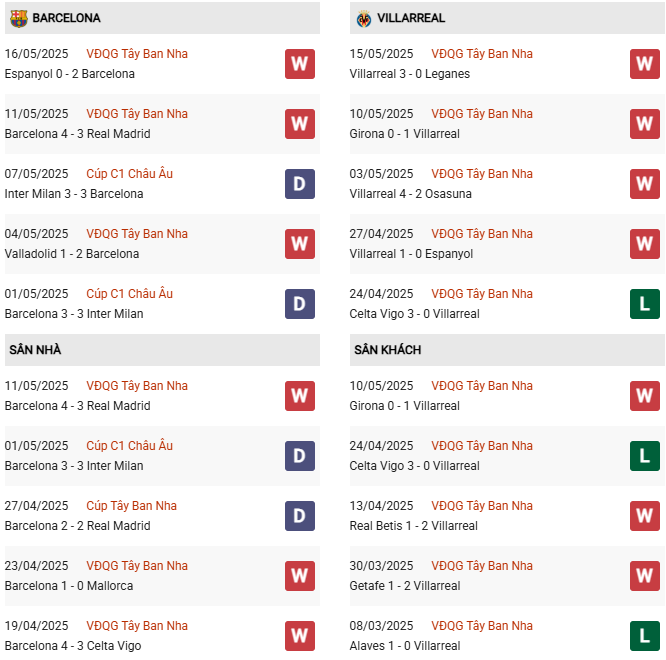Open the VILLARREAL team header
Image resolution: width=666 pixels, height=660 pixels.
[507, 18]
